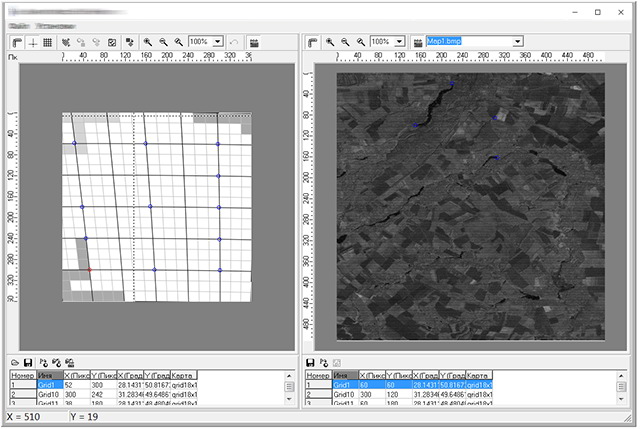The width and height of the screenshot is (640, 429).
Task: Click the add points icon after the grid
Action: coord(66,42)
